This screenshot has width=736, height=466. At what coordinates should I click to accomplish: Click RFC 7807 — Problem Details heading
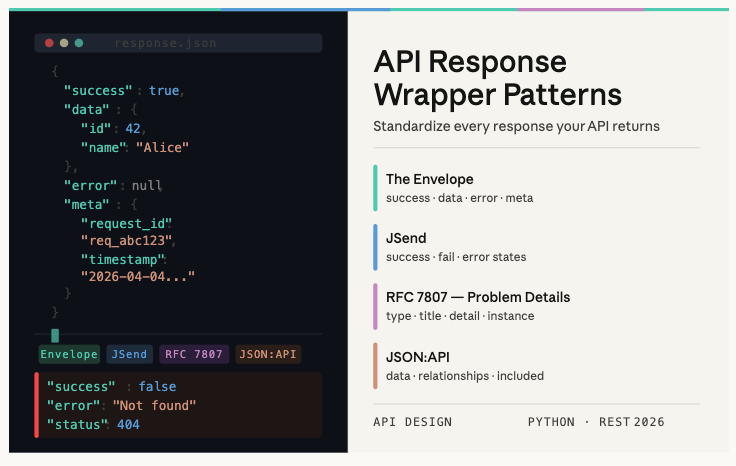pos(478,297)
